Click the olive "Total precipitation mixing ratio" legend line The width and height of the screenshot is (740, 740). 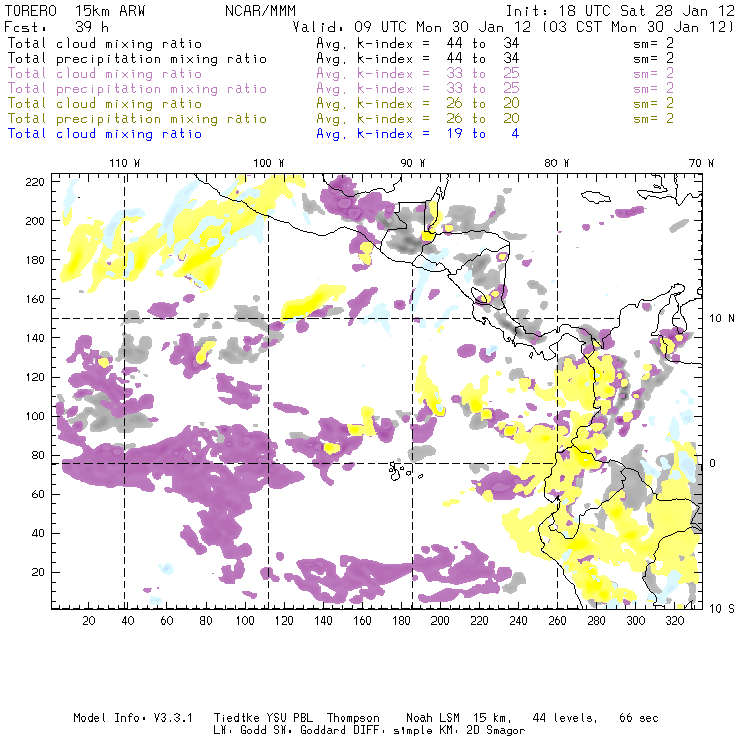coord(137,118)
